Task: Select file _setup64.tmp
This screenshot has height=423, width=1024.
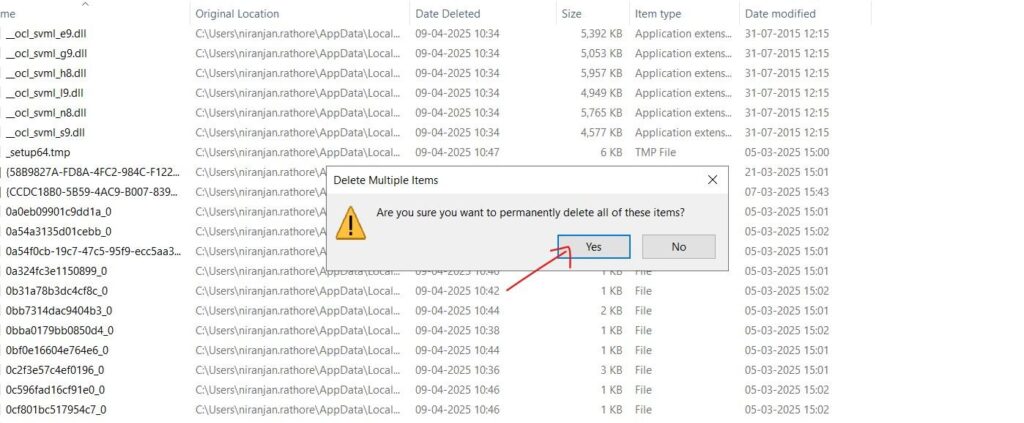Action: 37,152
